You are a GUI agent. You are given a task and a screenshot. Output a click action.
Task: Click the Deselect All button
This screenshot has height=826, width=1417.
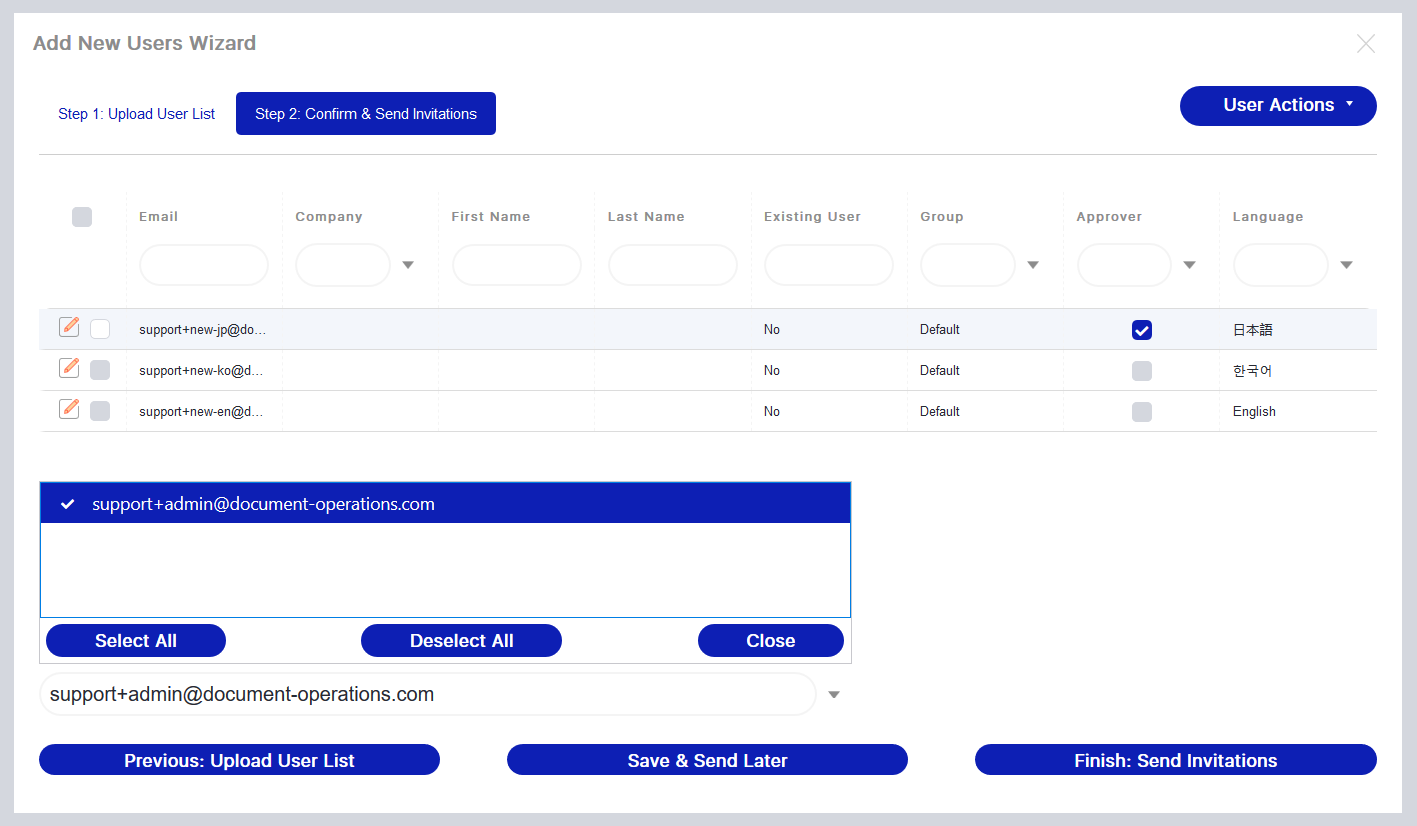[461, 641]
